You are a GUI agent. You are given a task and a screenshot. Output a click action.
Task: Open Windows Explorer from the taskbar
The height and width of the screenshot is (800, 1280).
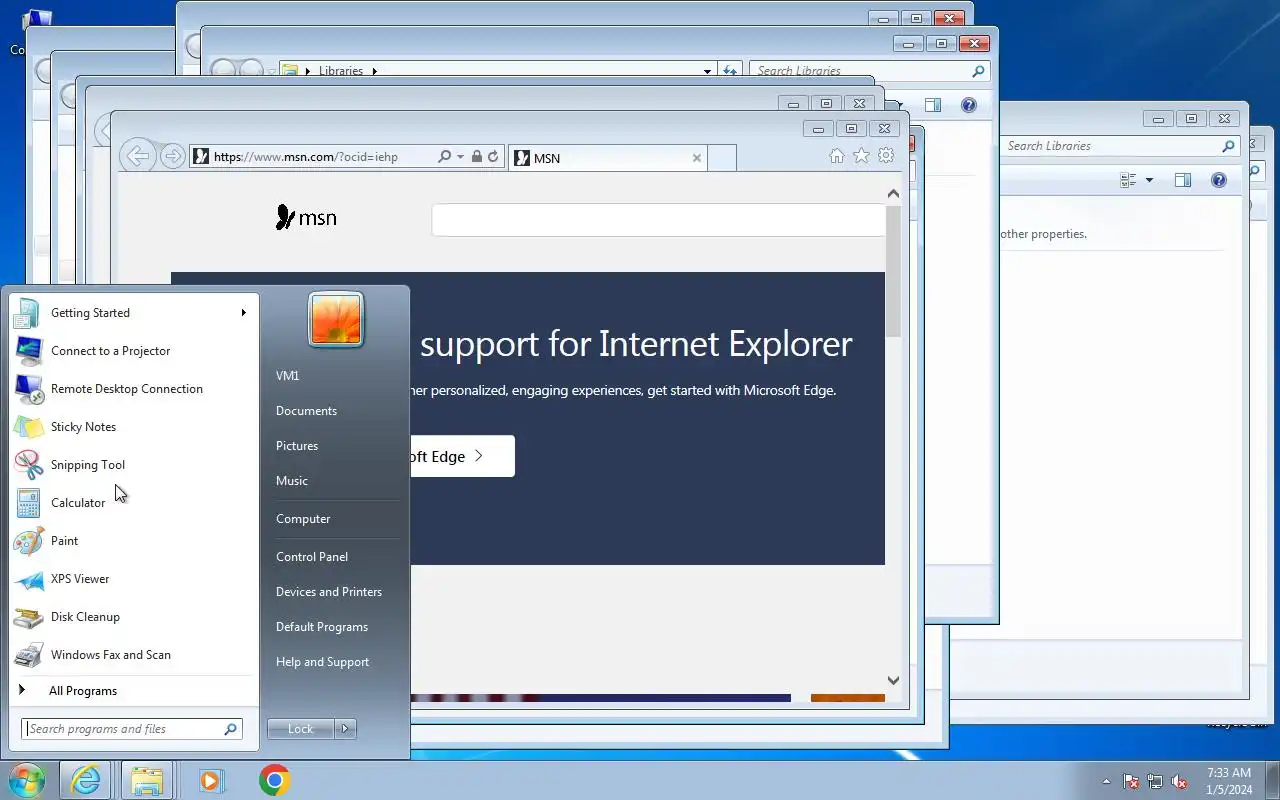click(147, 780)
